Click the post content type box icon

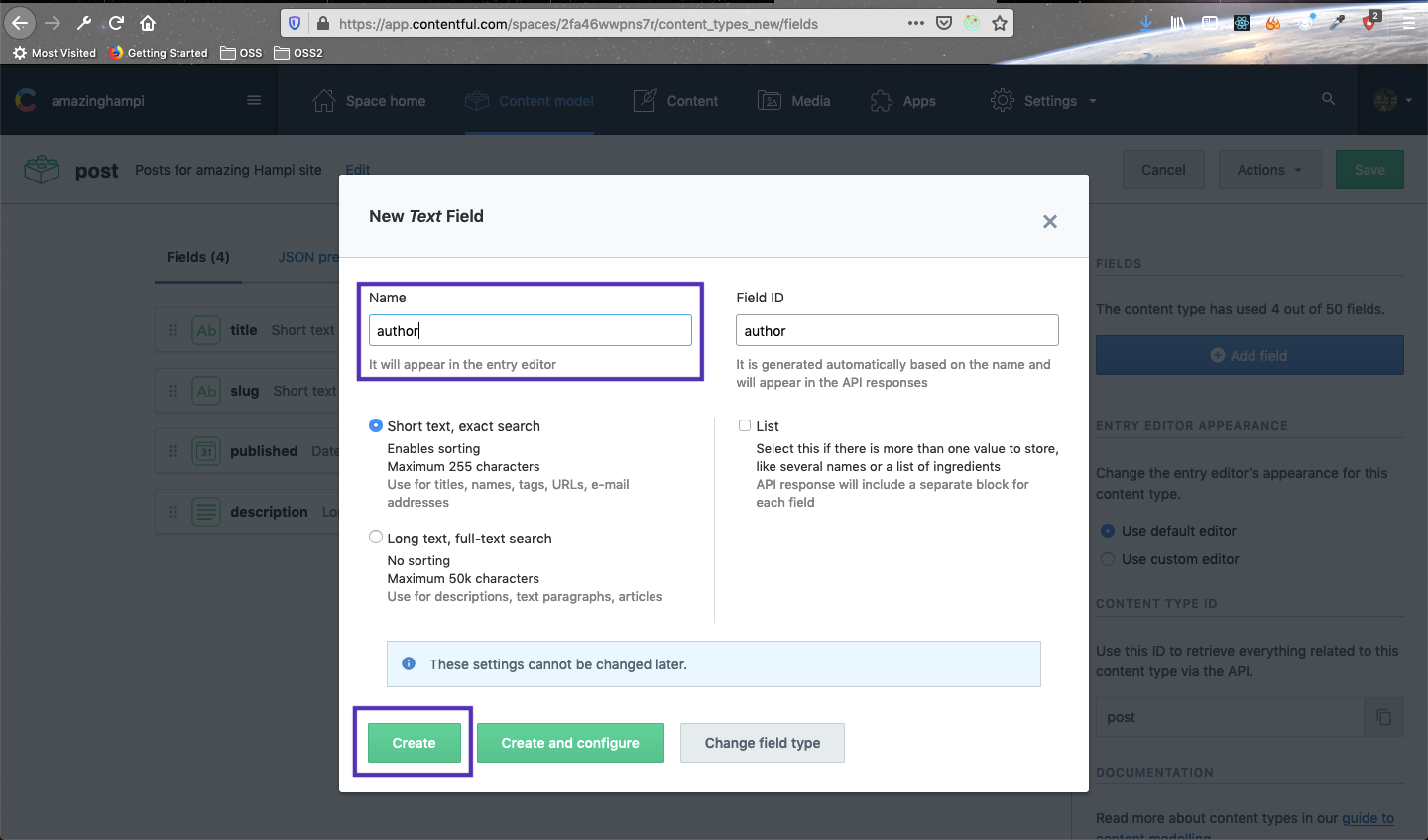pyautogui.click(x=42, y=170)
